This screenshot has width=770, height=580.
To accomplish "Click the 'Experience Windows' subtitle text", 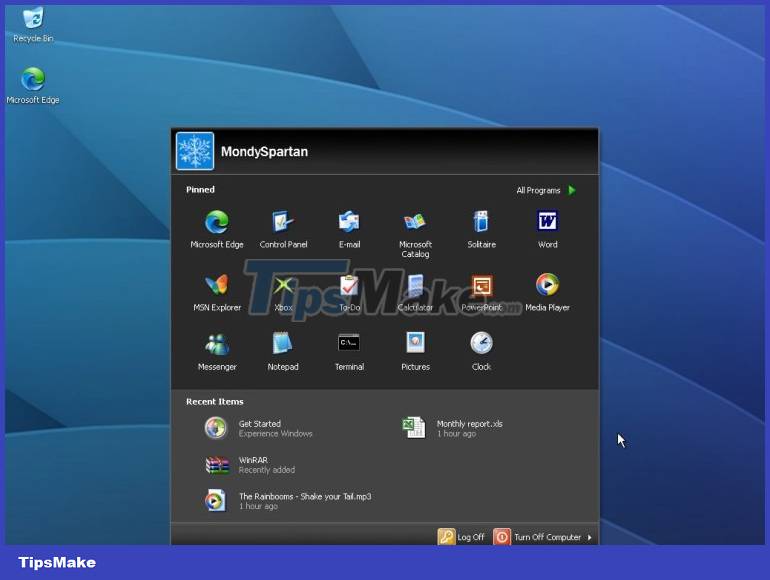I will pos(275,434).
